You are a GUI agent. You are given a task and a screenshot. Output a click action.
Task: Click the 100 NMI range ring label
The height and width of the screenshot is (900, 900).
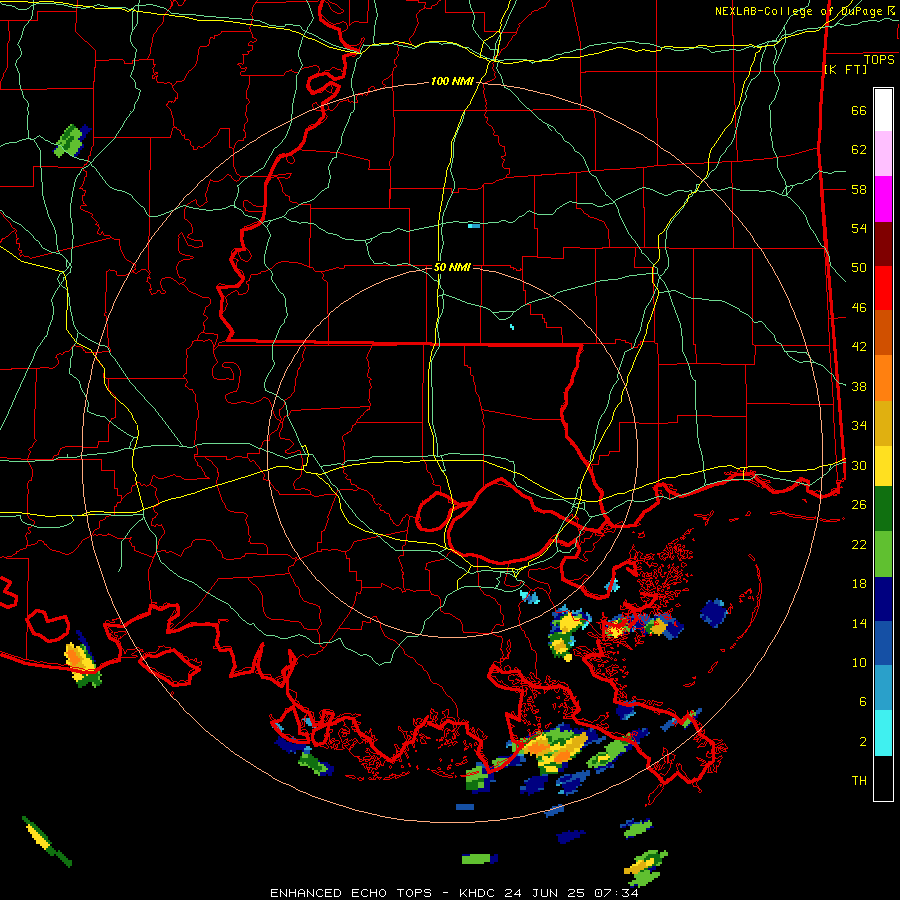[452, 82]
